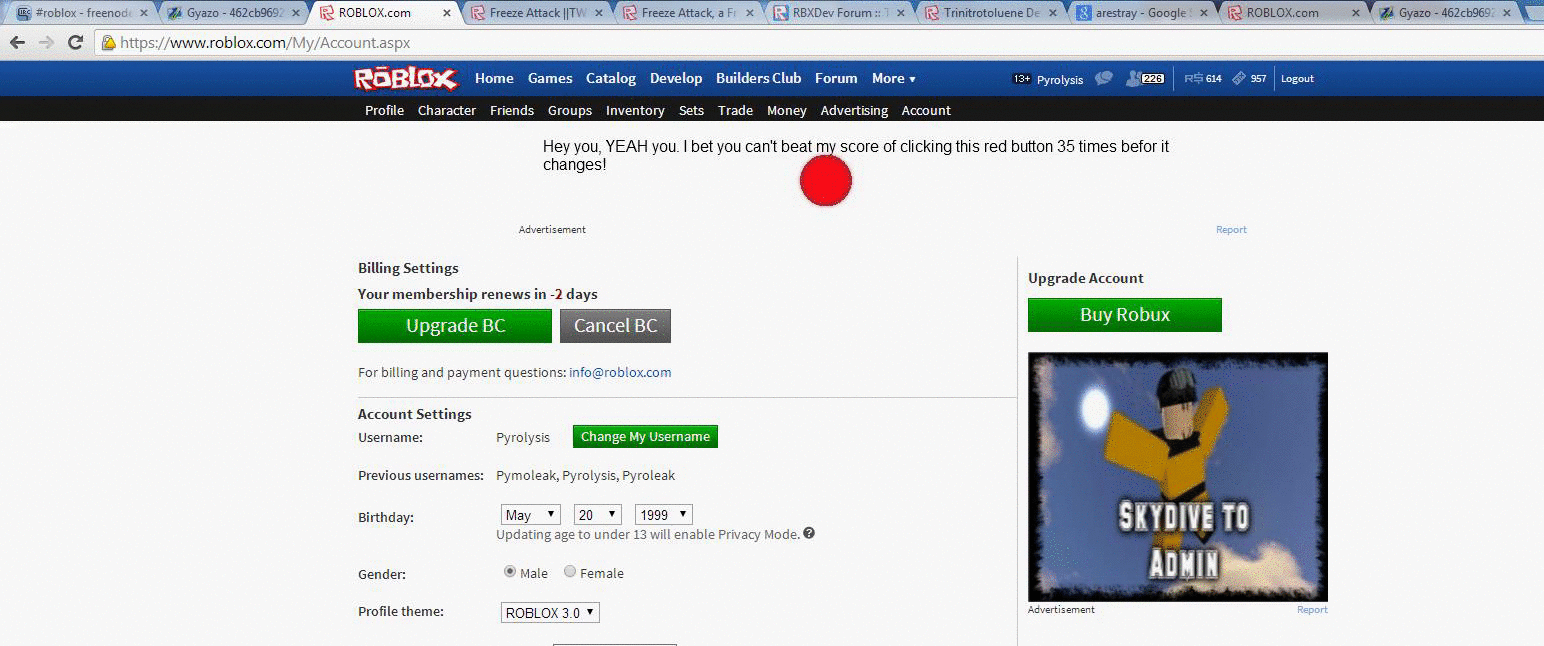Viewport: 1544px width, 646px height.
Task: Open Develop in the ROBLOX navbar
Action: pos(676,78)
